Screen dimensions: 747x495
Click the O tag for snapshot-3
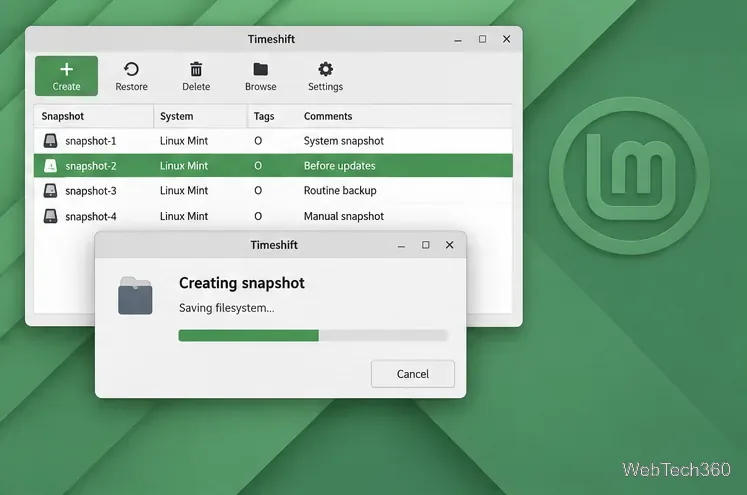(258, 191)
